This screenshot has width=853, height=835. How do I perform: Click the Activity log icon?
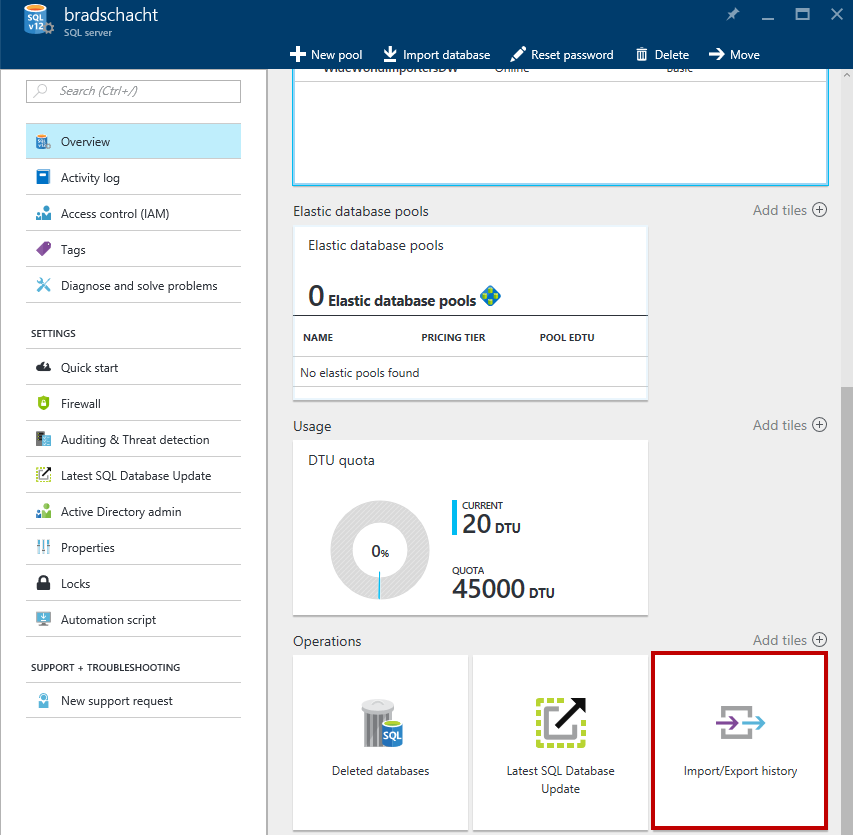43,177
